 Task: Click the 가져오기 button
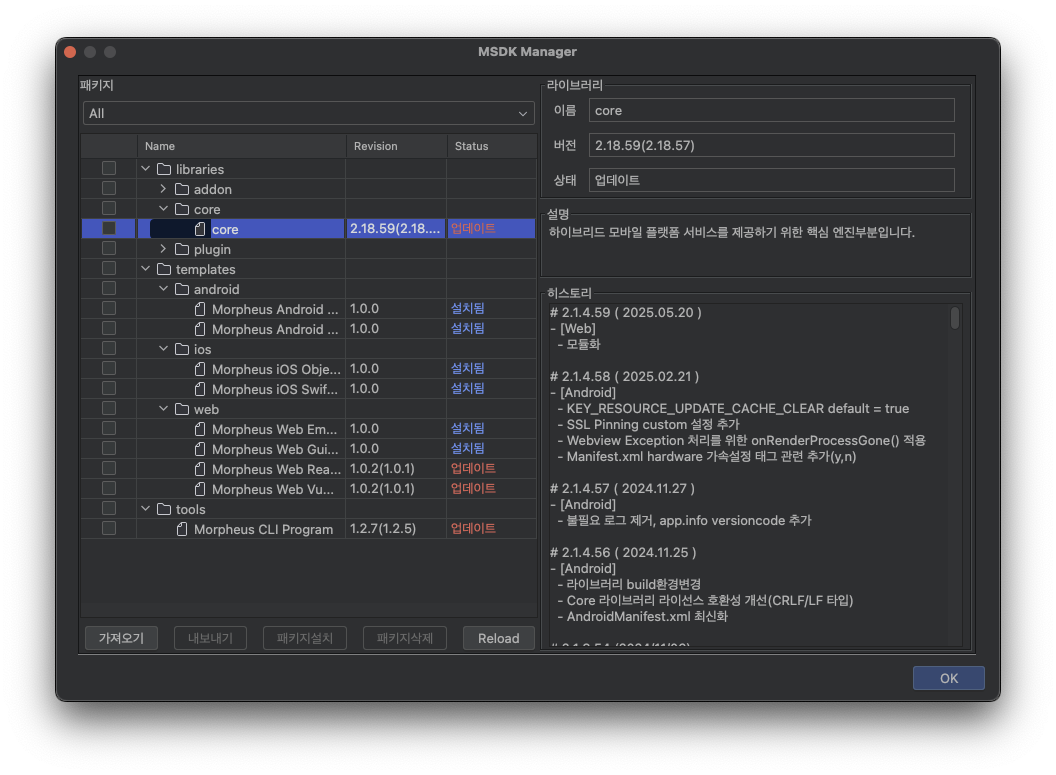coord(121,638)
